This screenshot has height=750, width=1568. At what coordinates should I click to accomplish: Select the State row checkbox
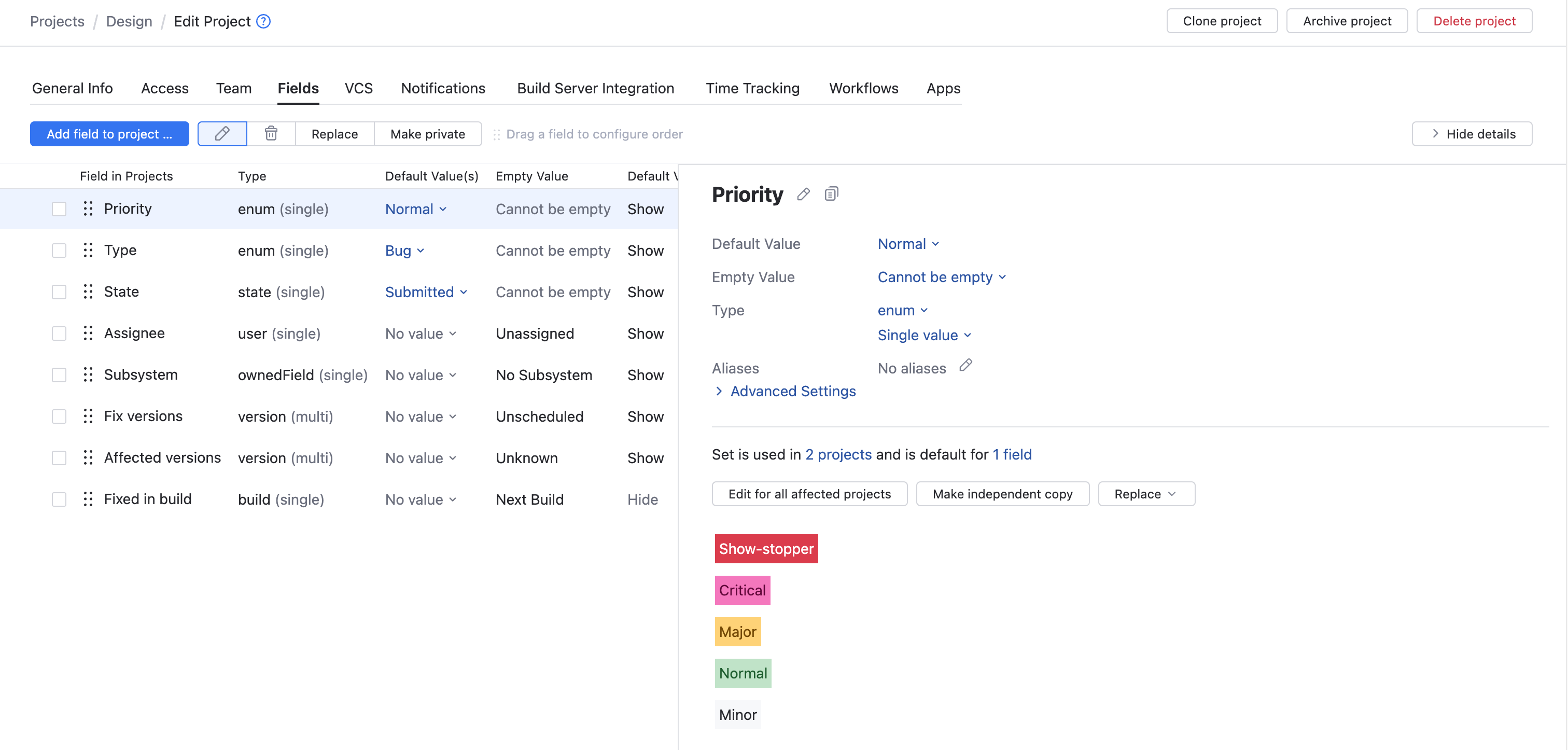coord(59,291)
